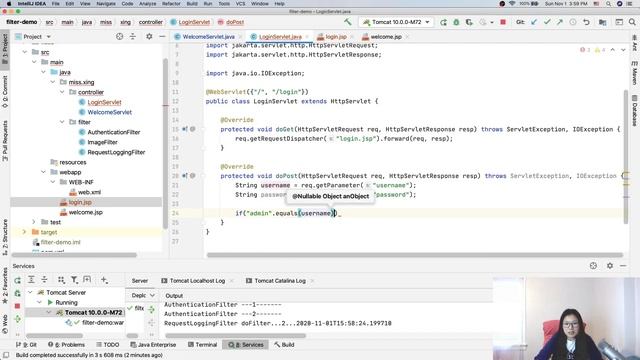Click the editor horizontal scrollbar

[414, 255]
